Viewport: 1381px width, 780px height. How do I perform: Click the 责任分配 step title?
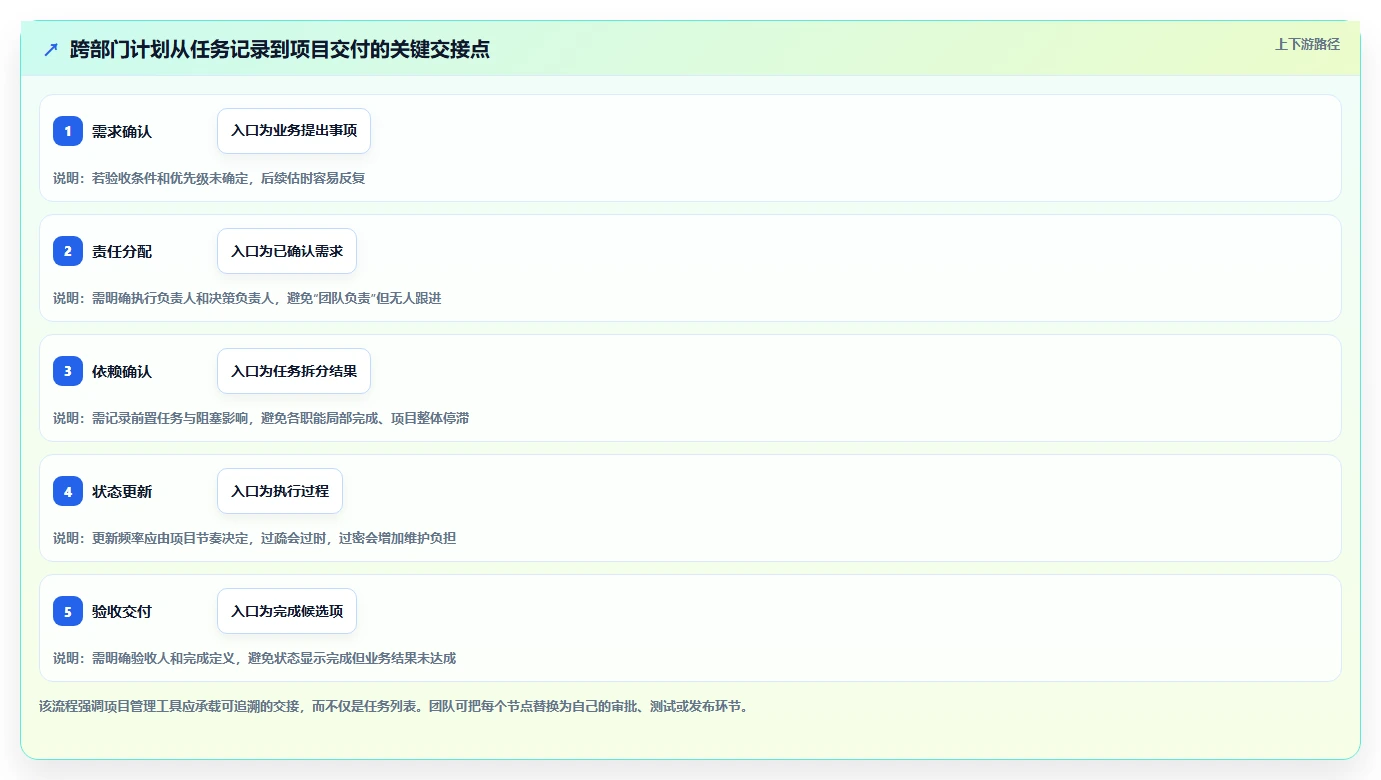coord(122,251)
